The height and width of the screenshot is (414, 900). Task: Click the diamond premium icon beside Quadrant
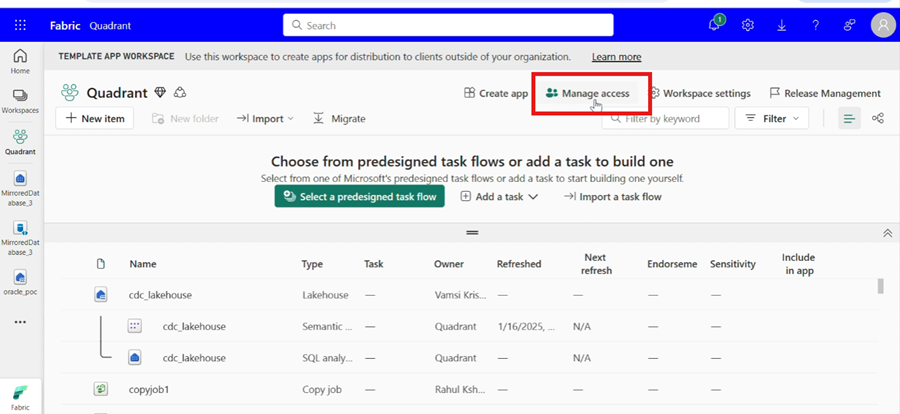[x=160, y=92]
